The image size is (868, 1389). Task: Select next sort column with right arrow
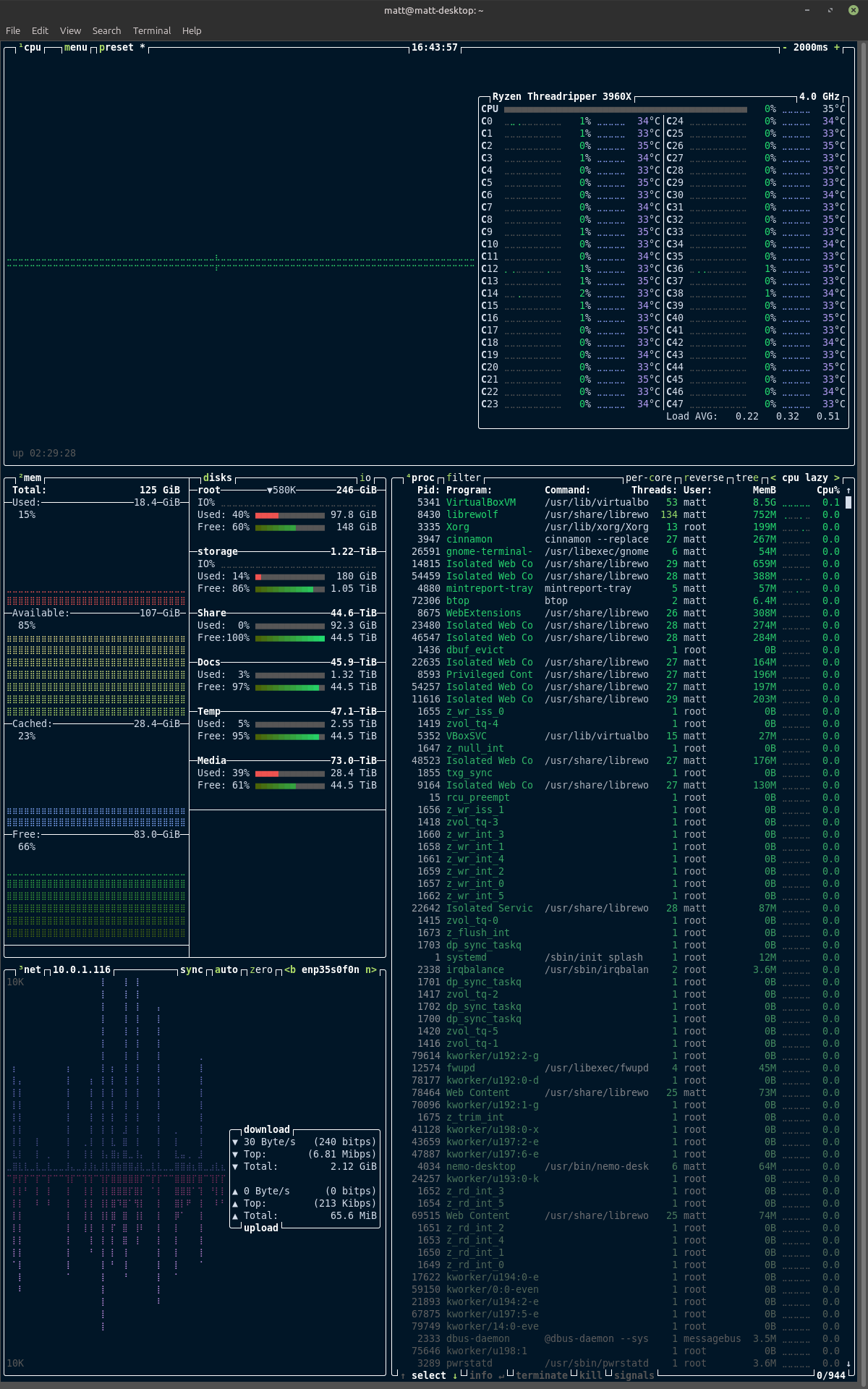(x=837, y=478)
